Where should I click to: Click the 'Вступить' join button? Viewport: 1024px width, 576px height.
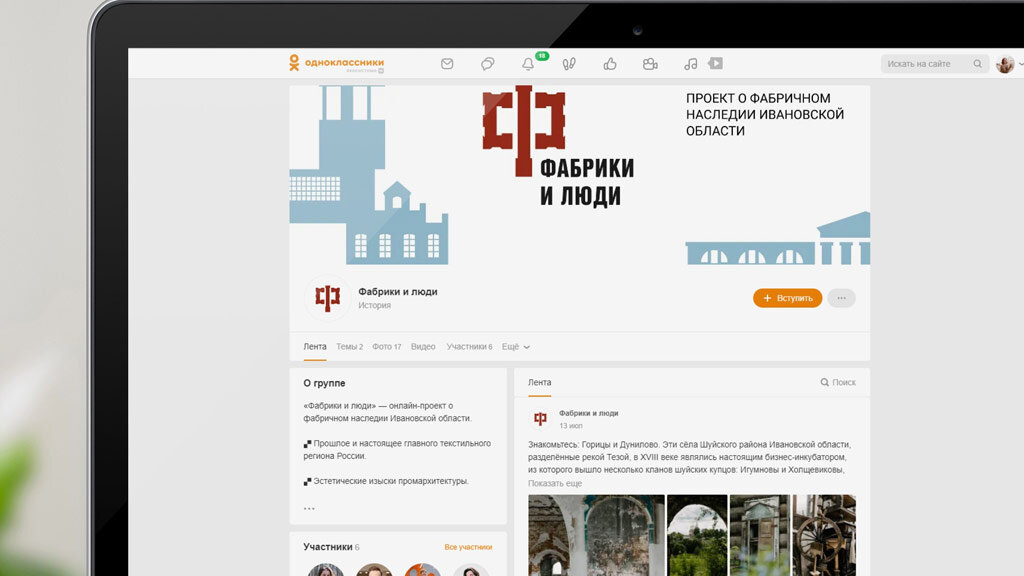(x=787, y=298)
